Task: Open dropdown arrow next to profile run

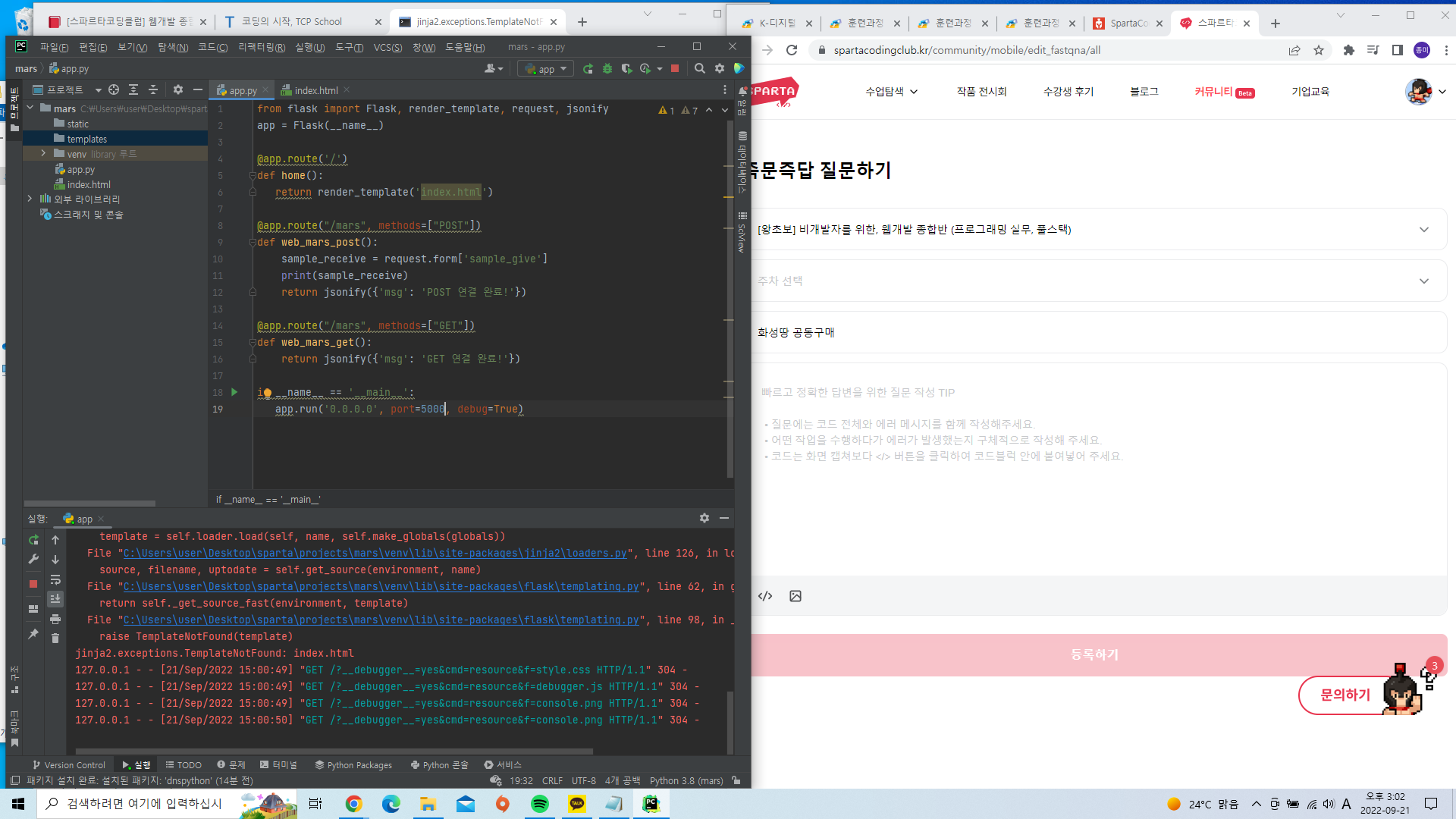Action: point(659,69)
